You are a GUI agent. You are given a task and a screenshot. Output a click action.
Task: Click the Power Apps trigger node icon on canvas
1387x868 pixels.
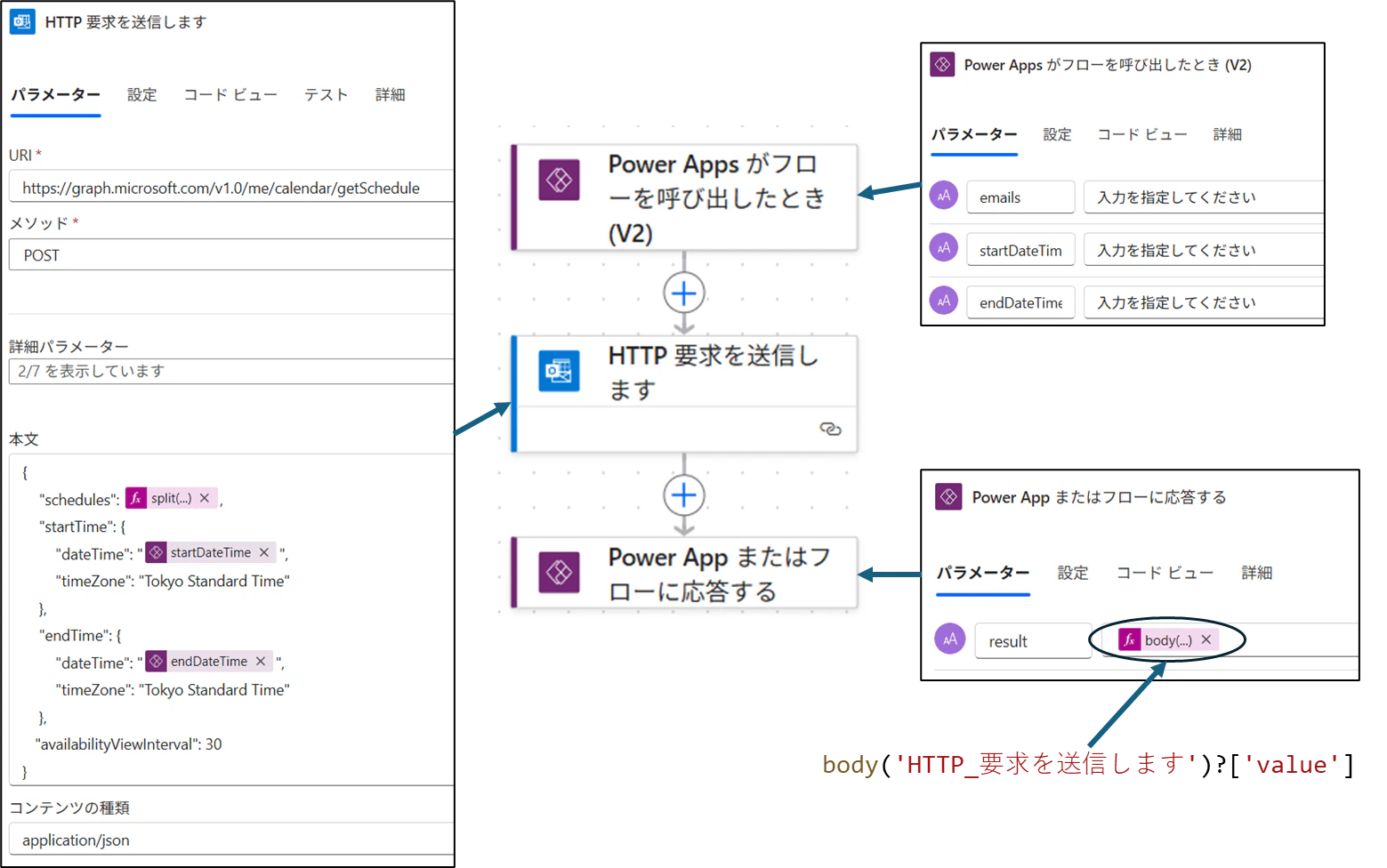(x=559, y=181)
